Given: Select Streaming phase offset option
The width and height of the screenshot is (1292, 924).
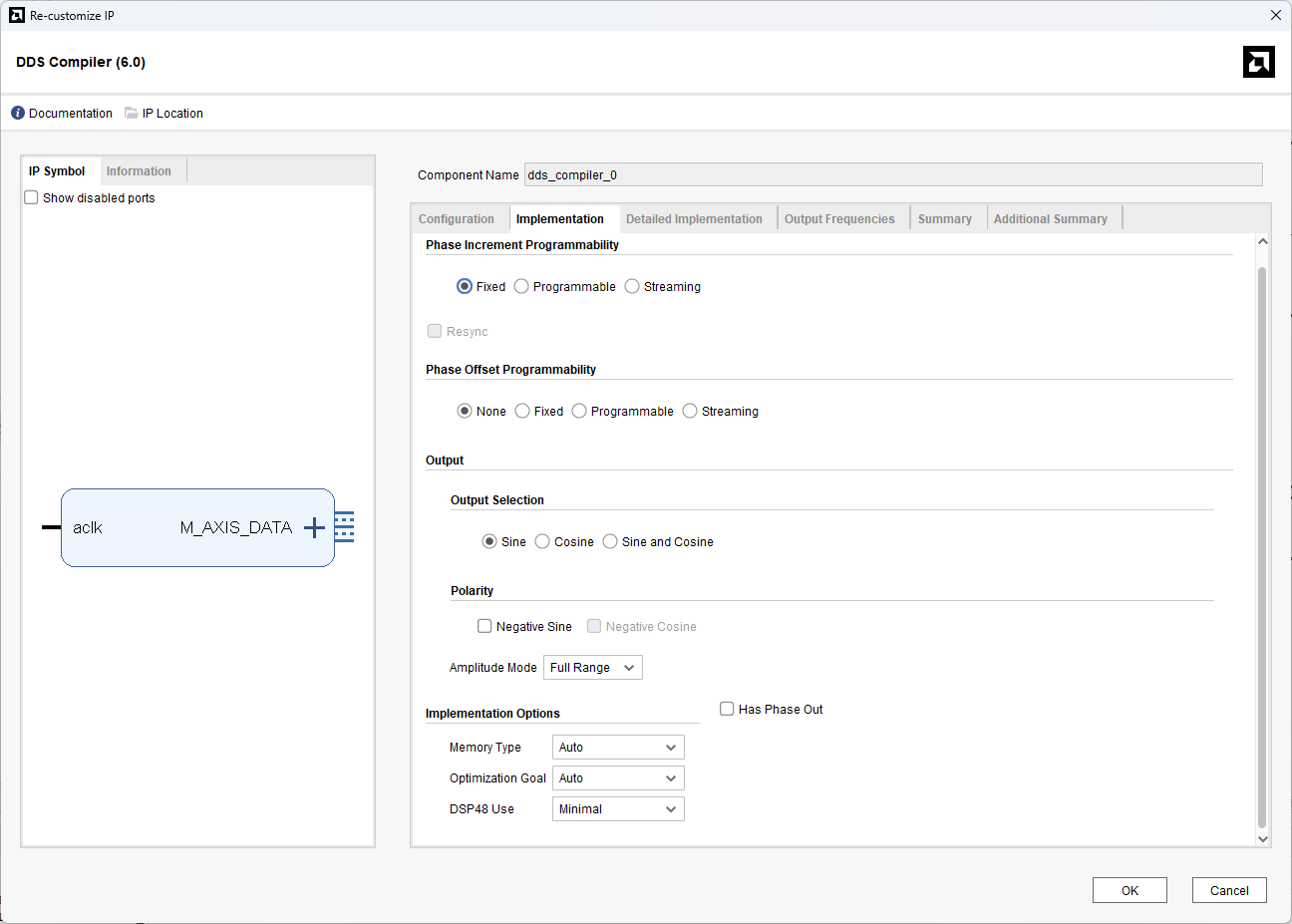Looking at the screenshot, I should [690, 411].
